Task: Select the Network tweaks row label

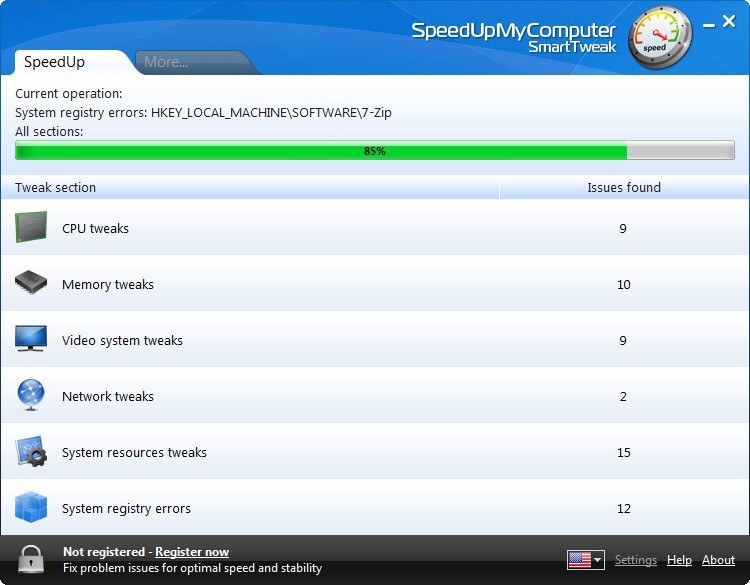Action: tap(108, 397)
